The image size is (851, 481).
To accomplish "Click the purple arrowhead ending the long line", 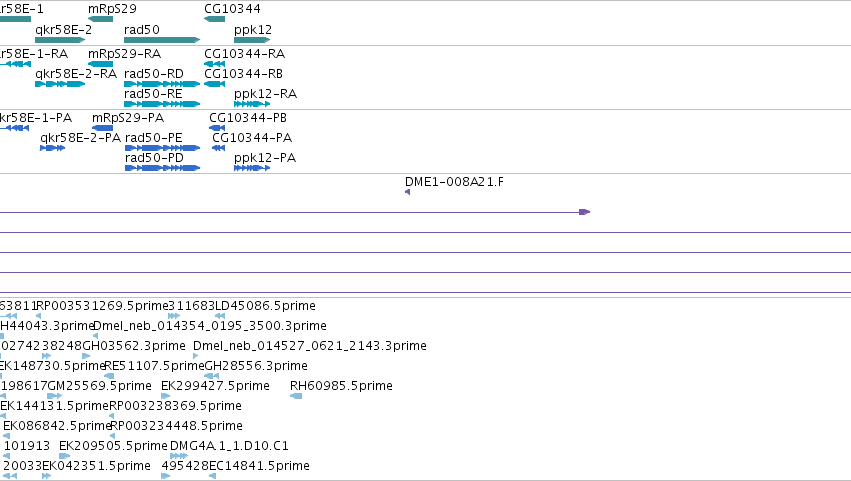I will coord(585,212).
